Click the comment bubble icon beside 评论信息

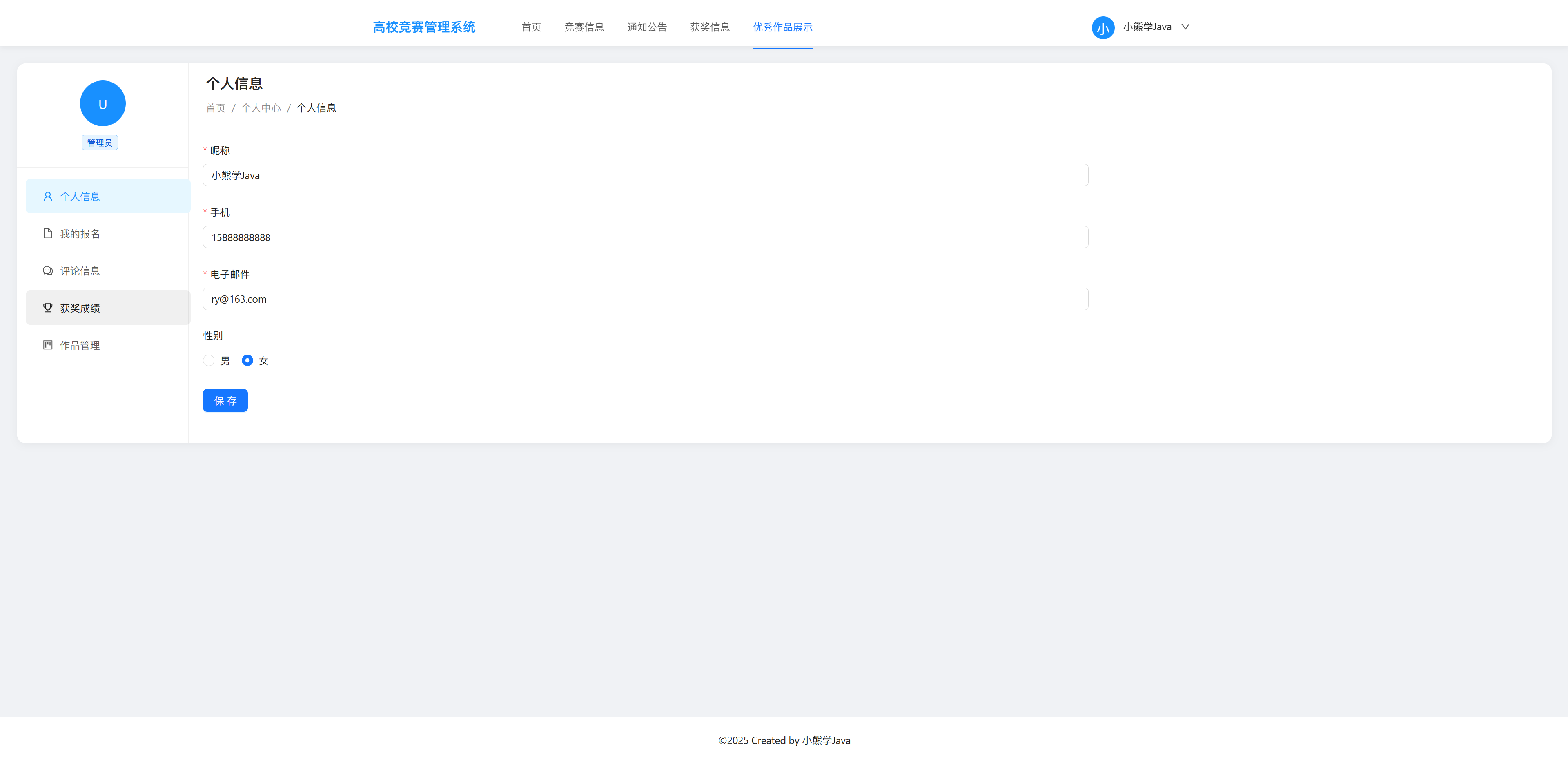point(47,270)
